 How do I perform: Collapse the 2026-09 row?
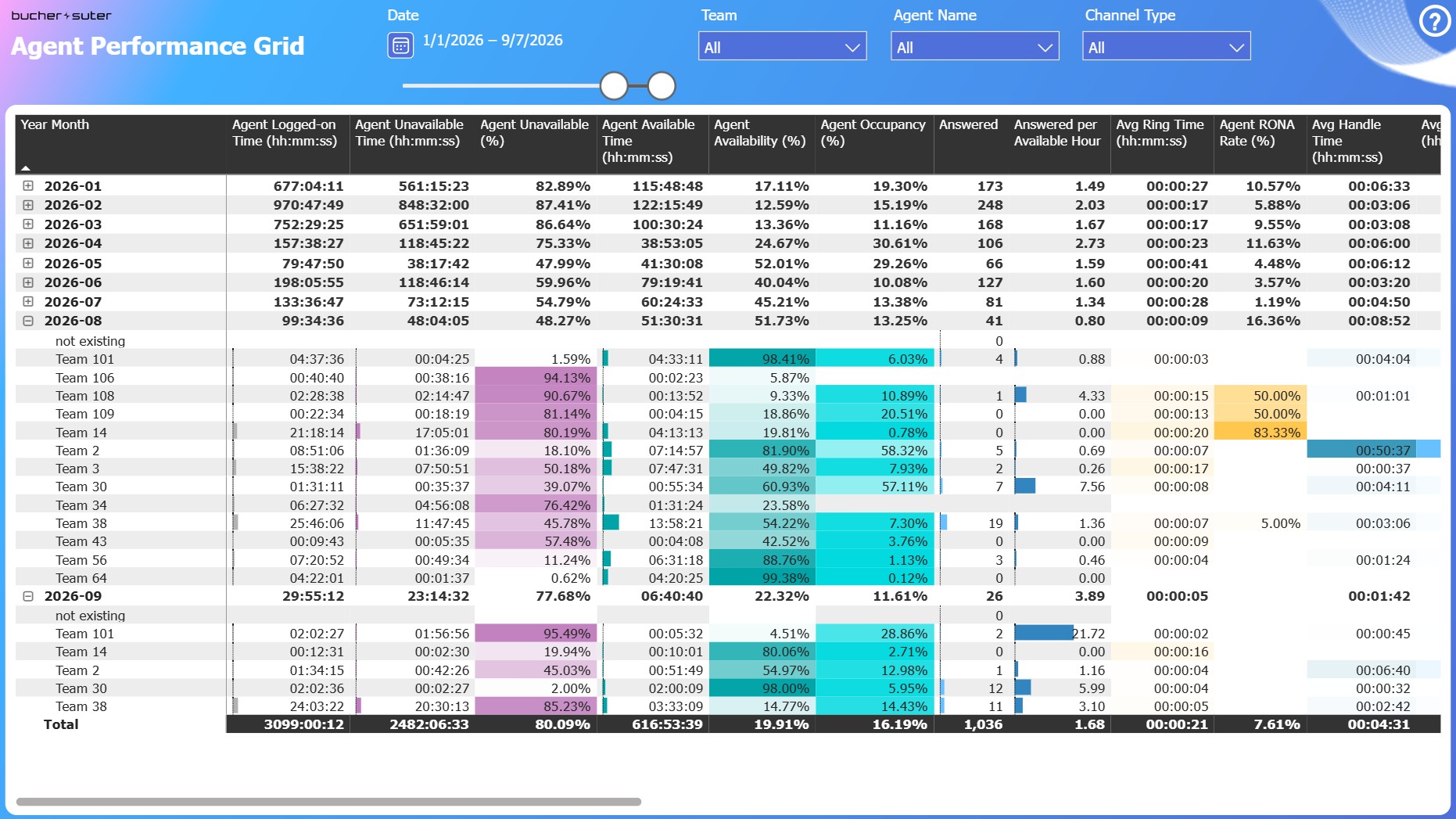pos(28,596)
